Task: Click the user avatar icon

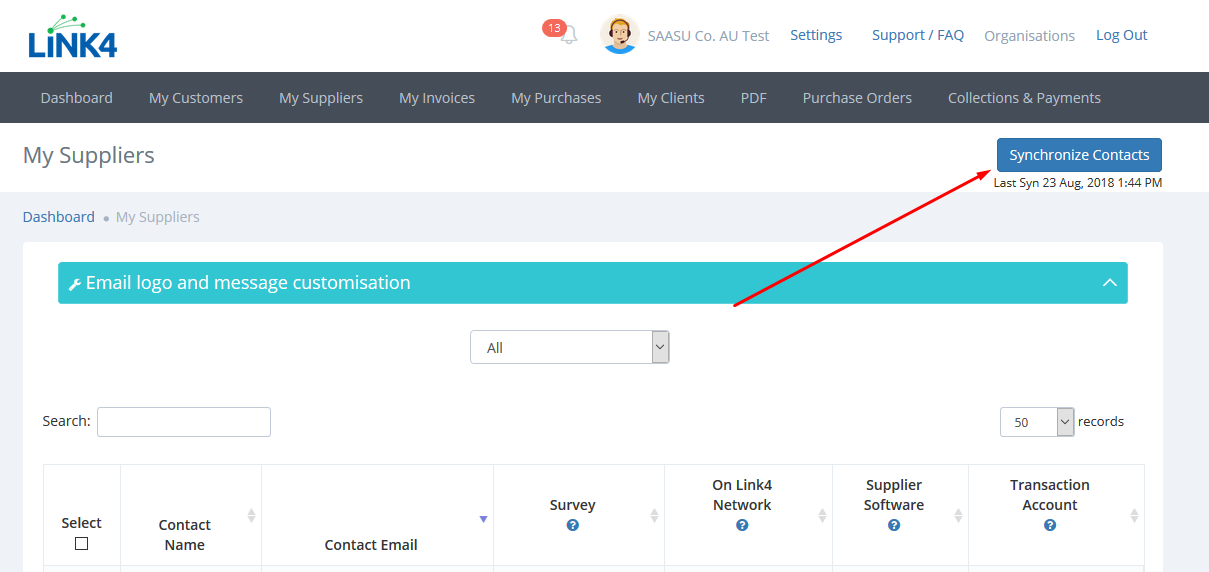Action: 619,35
